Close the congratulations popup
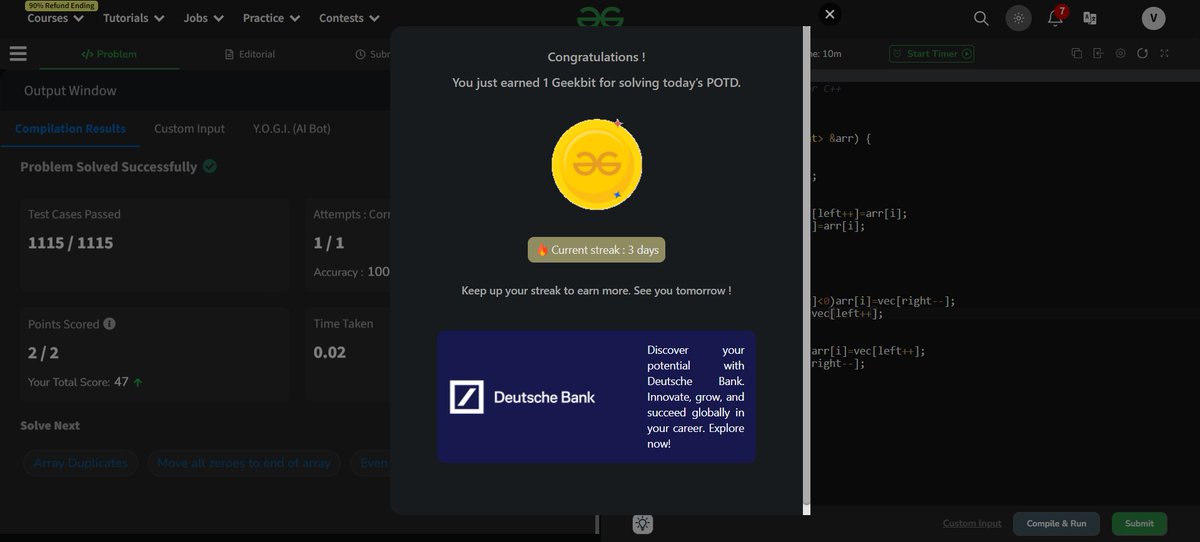 coord(829,14)
